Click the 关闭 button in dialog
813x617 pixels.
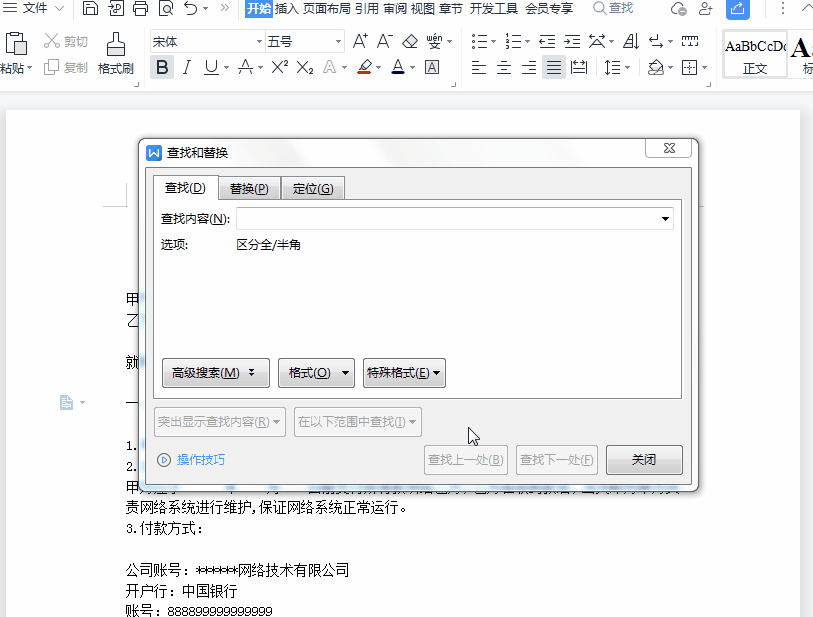coord(644,460)
